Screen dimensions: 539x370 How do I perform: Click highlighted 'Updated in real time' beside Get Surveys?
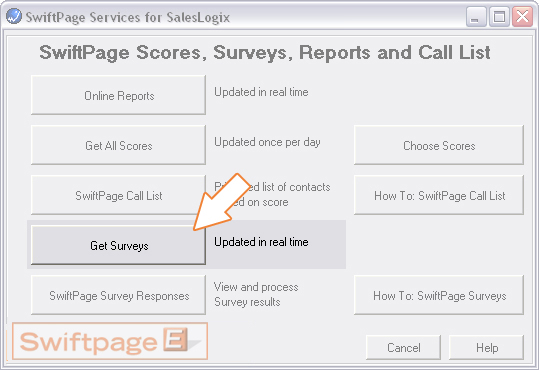[x=261, y=242]
